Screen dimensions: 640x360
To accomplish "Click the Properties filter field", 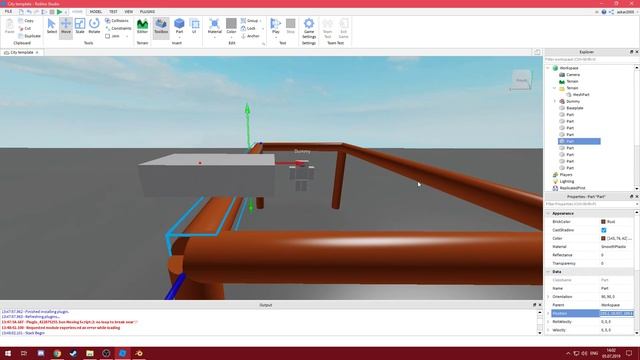I will pos(589,204).
